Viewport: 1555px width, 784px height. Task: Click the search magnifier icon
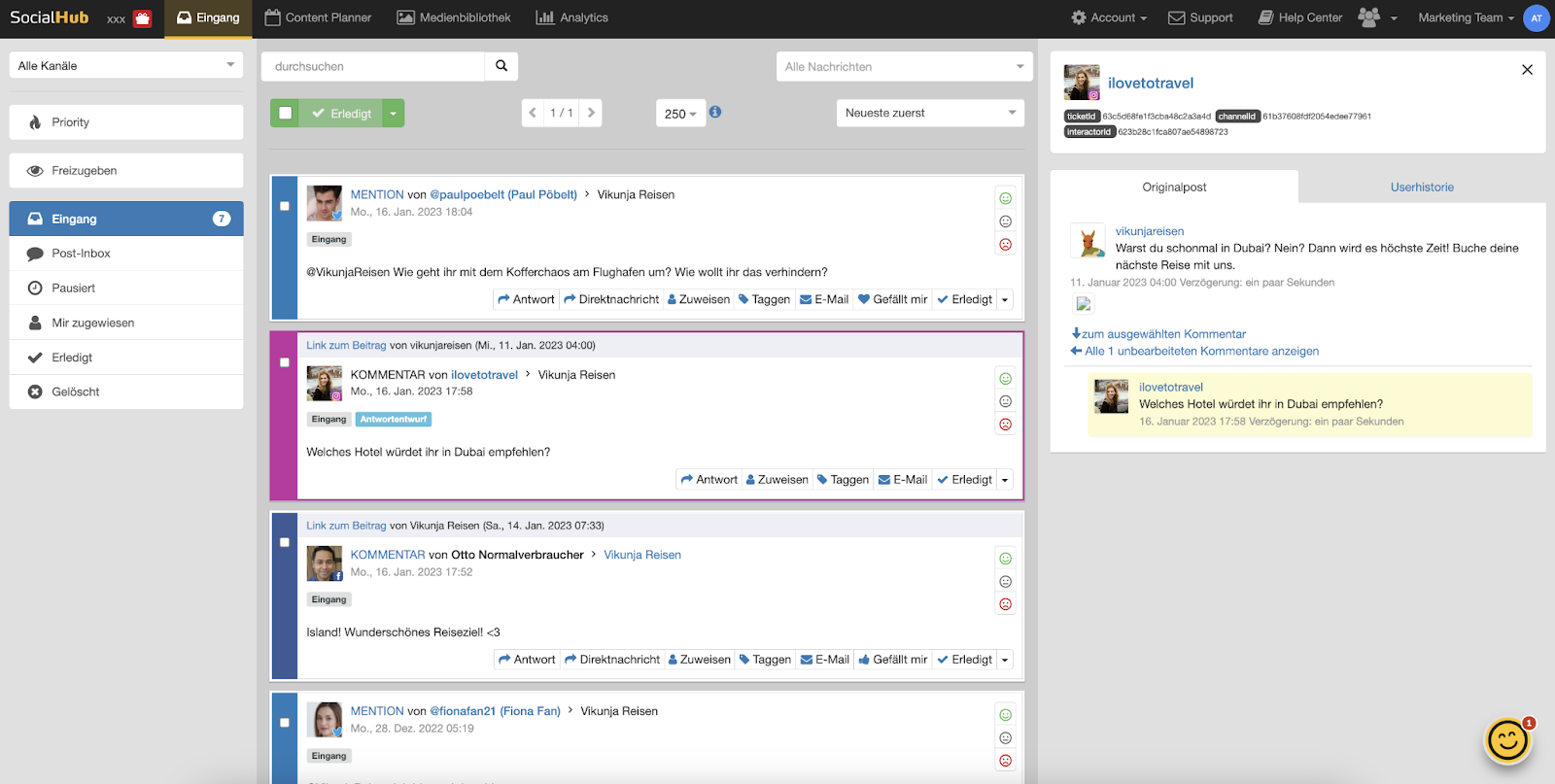501,66
